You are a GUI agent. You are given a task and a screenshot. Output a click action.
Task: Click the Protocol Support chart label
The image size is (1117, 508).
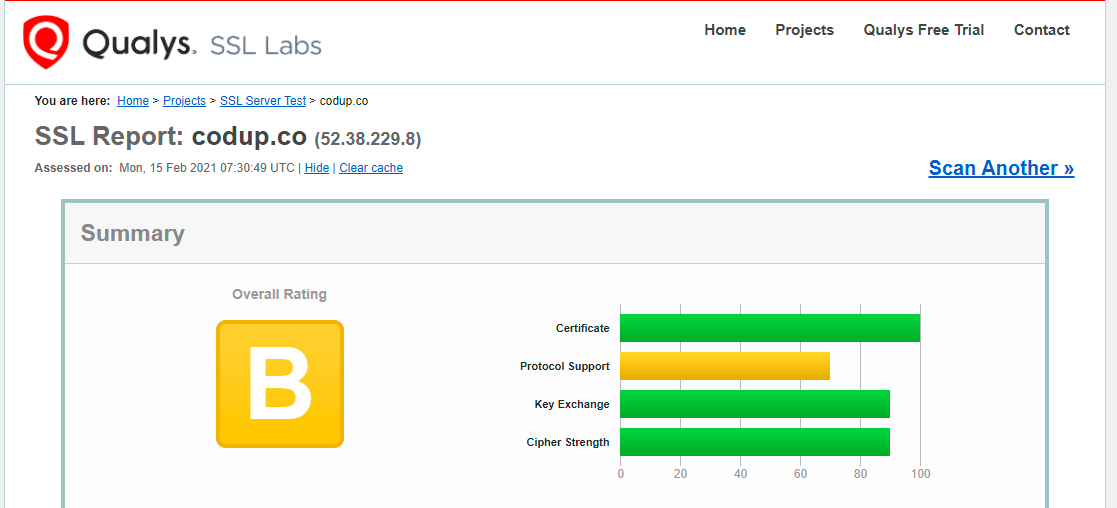[565, 366]
